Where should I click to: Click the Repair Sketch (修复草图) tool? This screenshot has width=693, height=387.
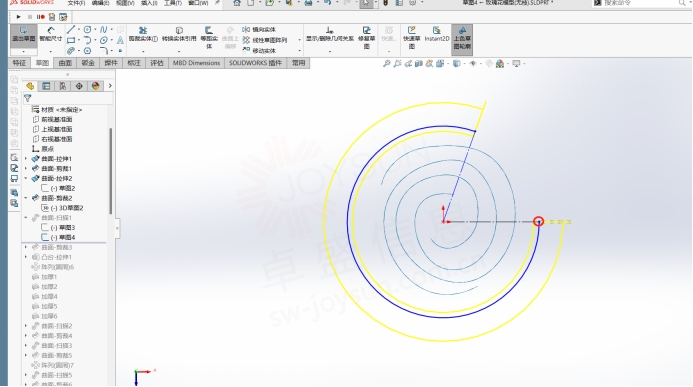tap(366, 37)
